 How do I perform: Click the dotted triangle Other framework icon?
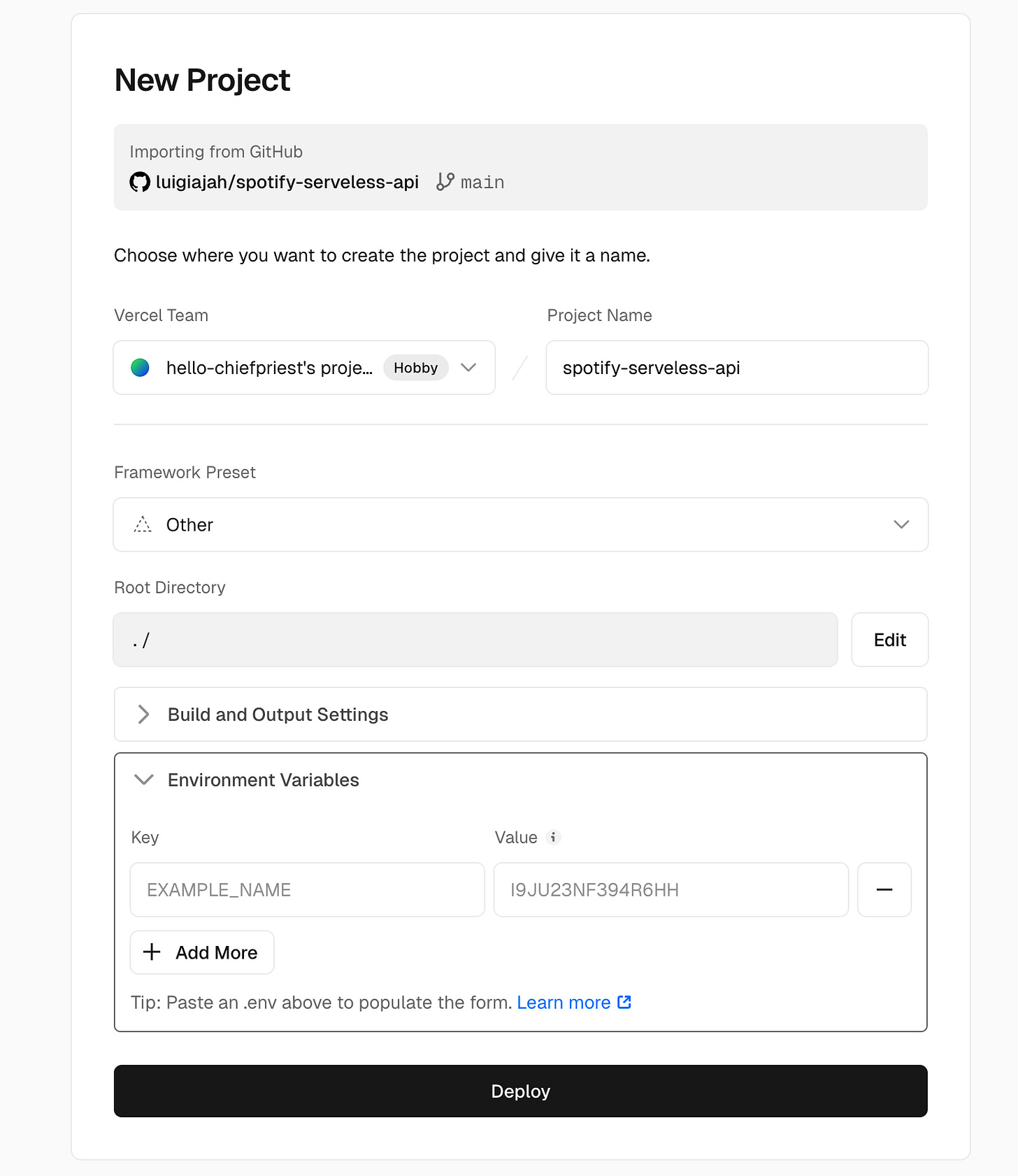pyautogui.click(x=143, y=524)
